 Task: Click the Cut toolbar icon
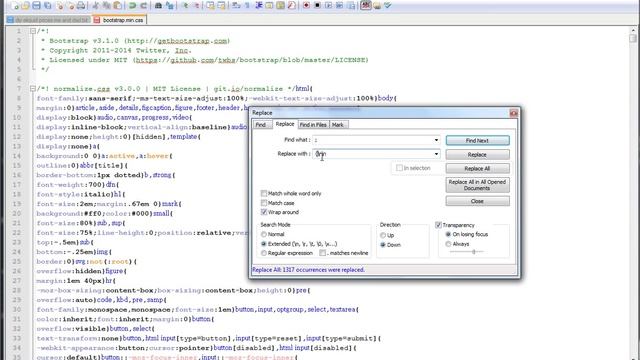tap(96, 5)
